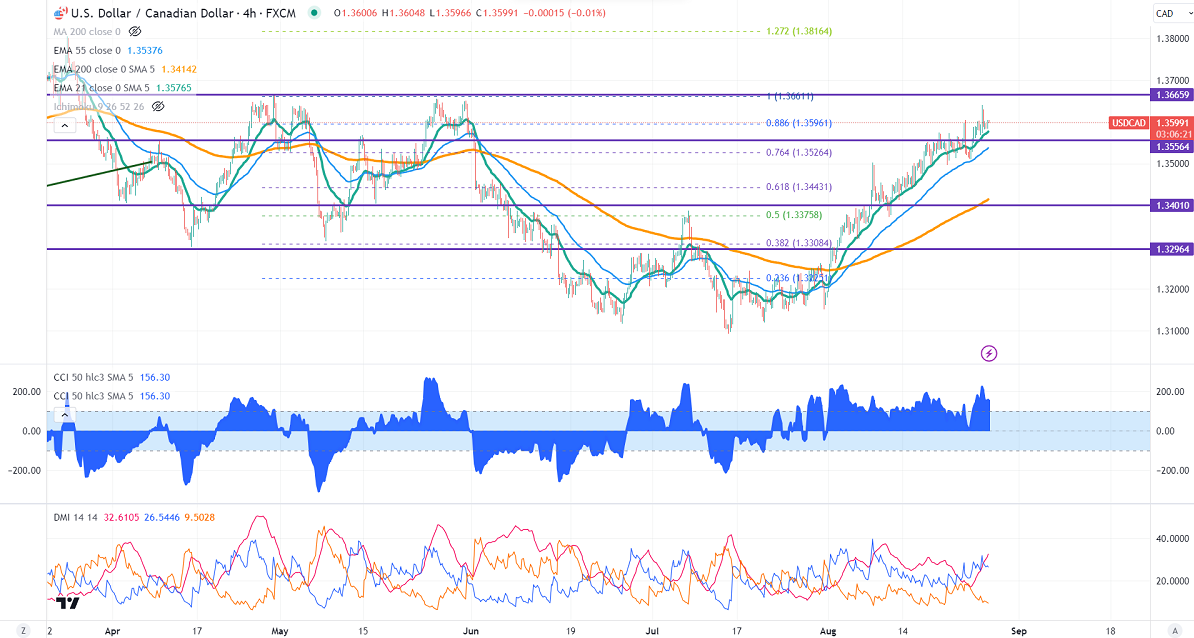
Task: Click the US/Canada flag symbol icon
Action: coord(59,13)
